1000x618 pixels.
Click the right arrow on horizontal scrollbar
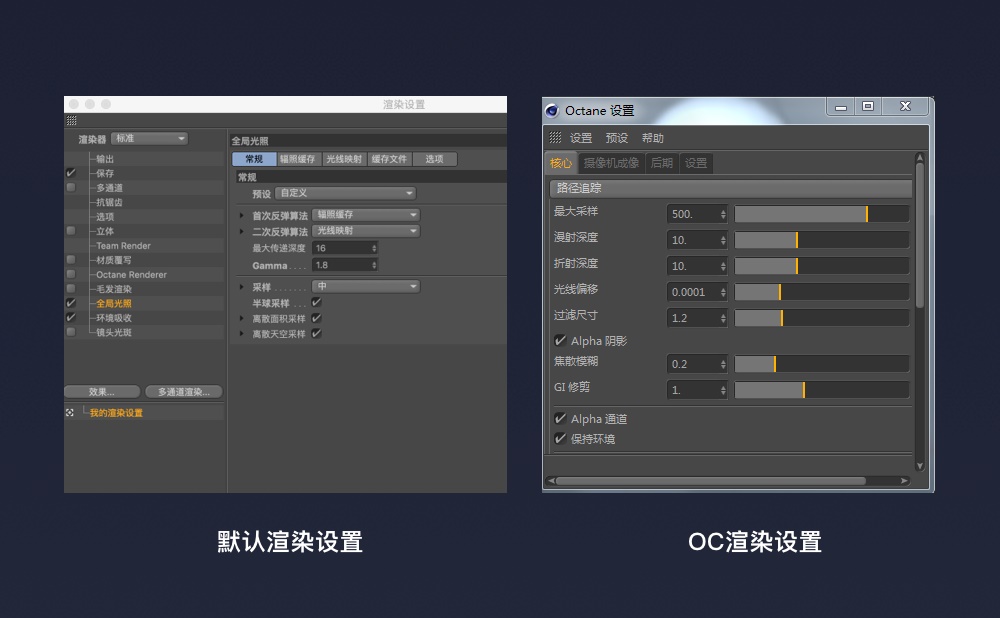tap(904, 481)
